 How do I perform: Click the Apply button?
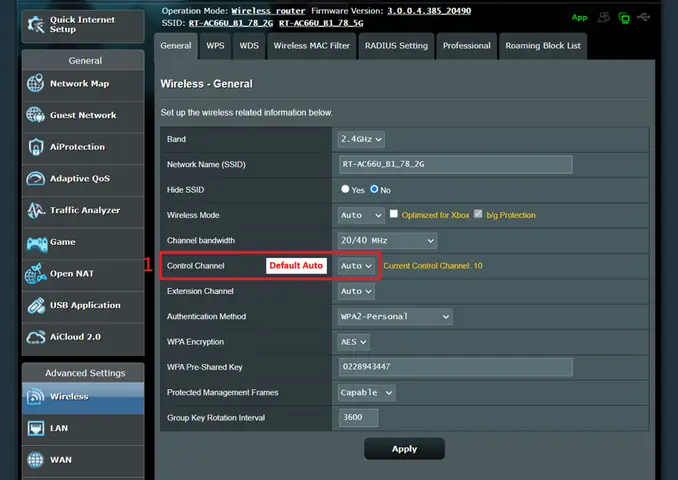pos(404,449)
